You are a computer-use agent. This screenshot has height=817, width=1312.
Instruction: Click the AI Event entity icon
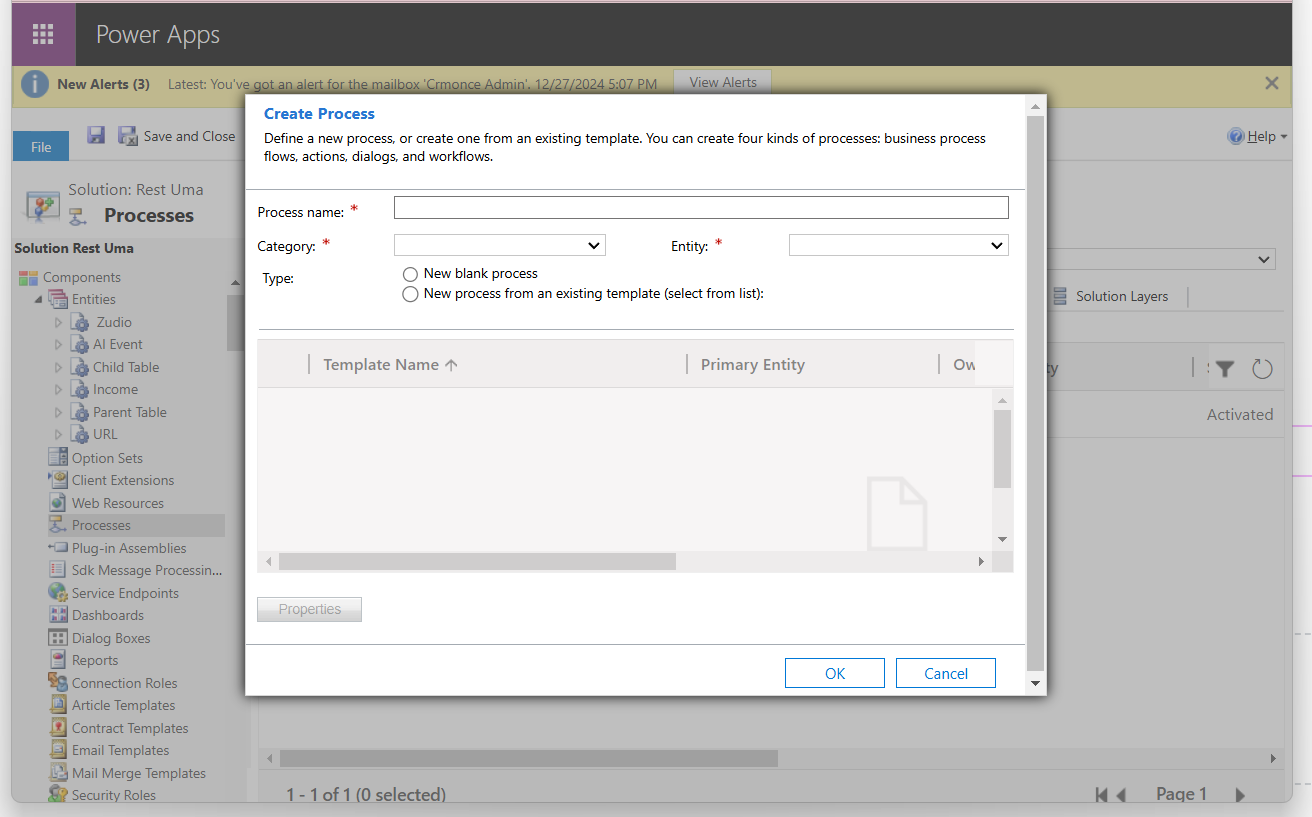click(80, 344)
